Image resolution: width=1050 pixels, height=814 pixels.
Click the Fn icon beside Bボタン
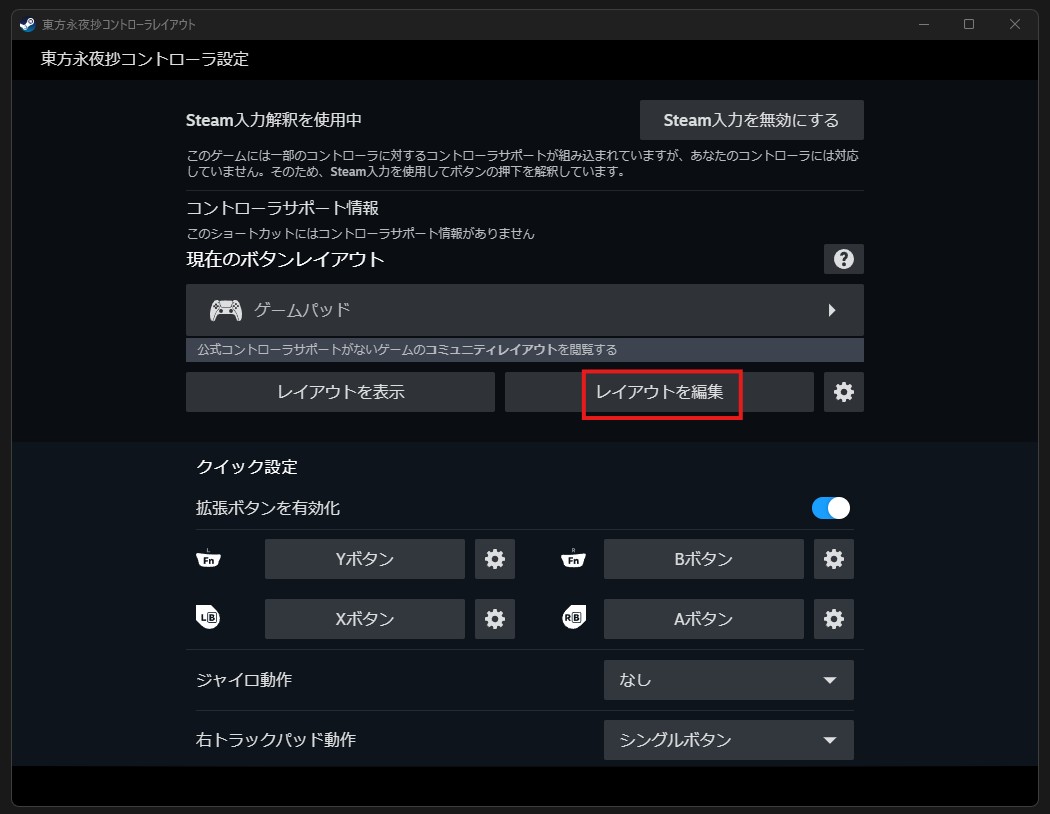[x=572, y=559]
